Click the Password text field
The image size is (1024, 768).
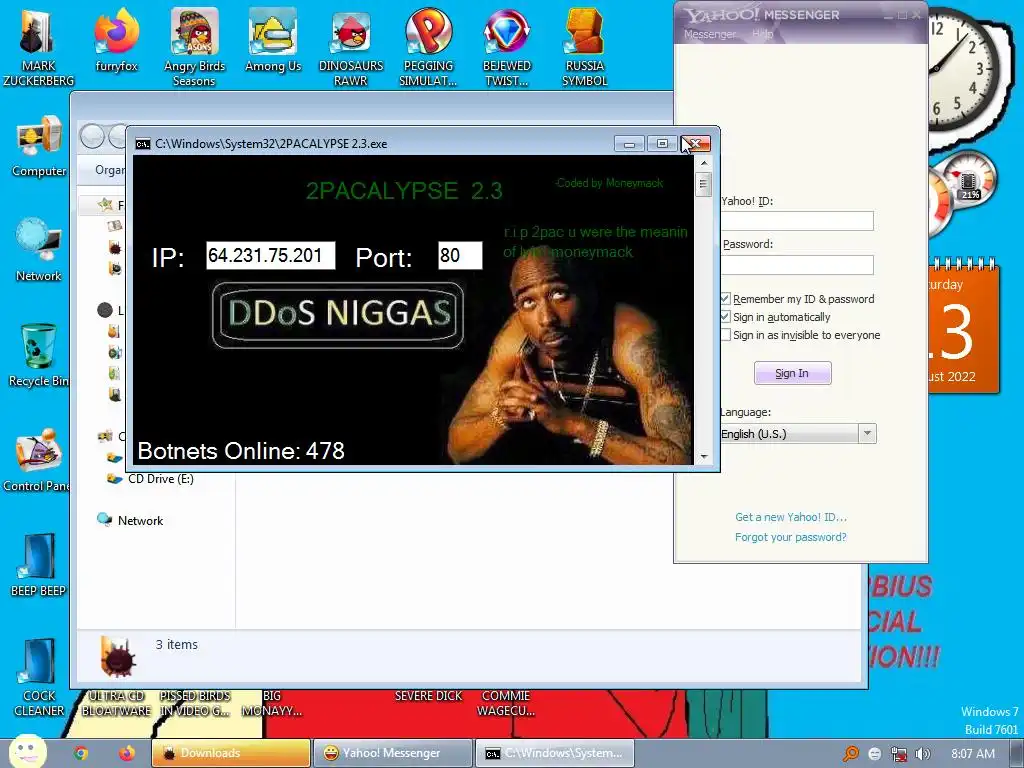pyautogui.click(x=797, y=264)
